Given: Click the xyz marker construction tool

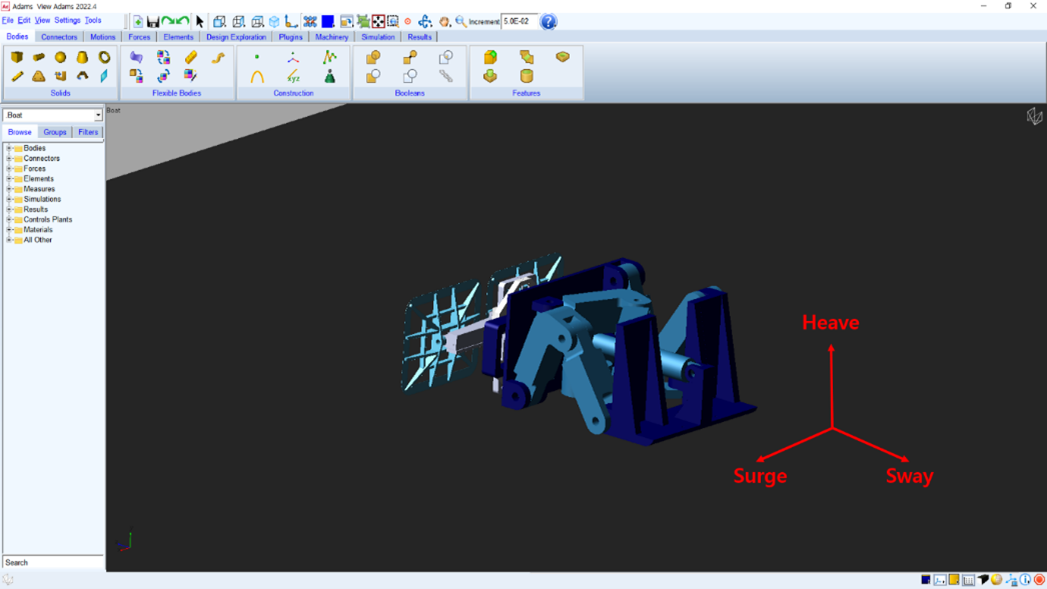Looking at the screenshot, I should point(293,76).
